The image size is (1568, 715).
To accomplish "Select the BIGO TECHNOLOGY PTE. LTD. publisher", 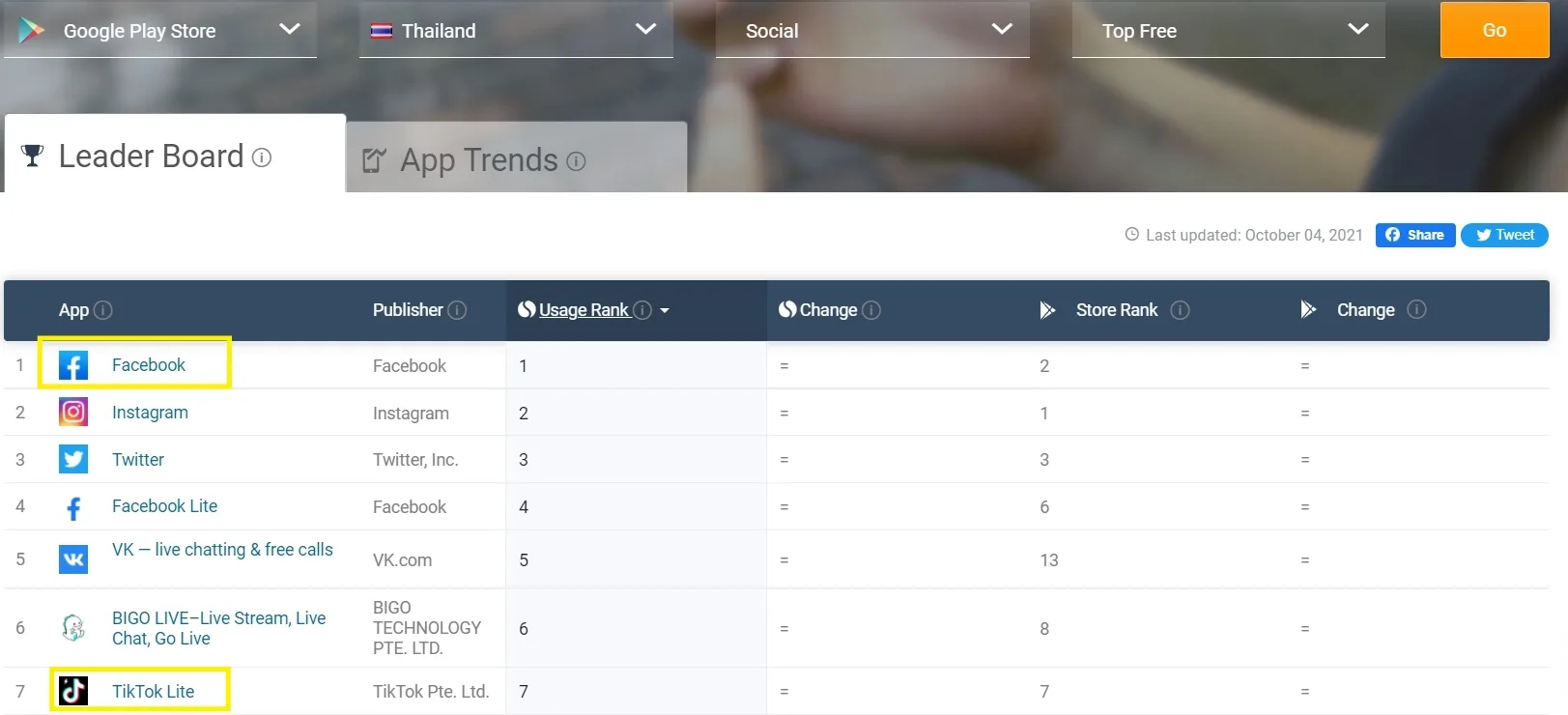I will pos(427,628).
